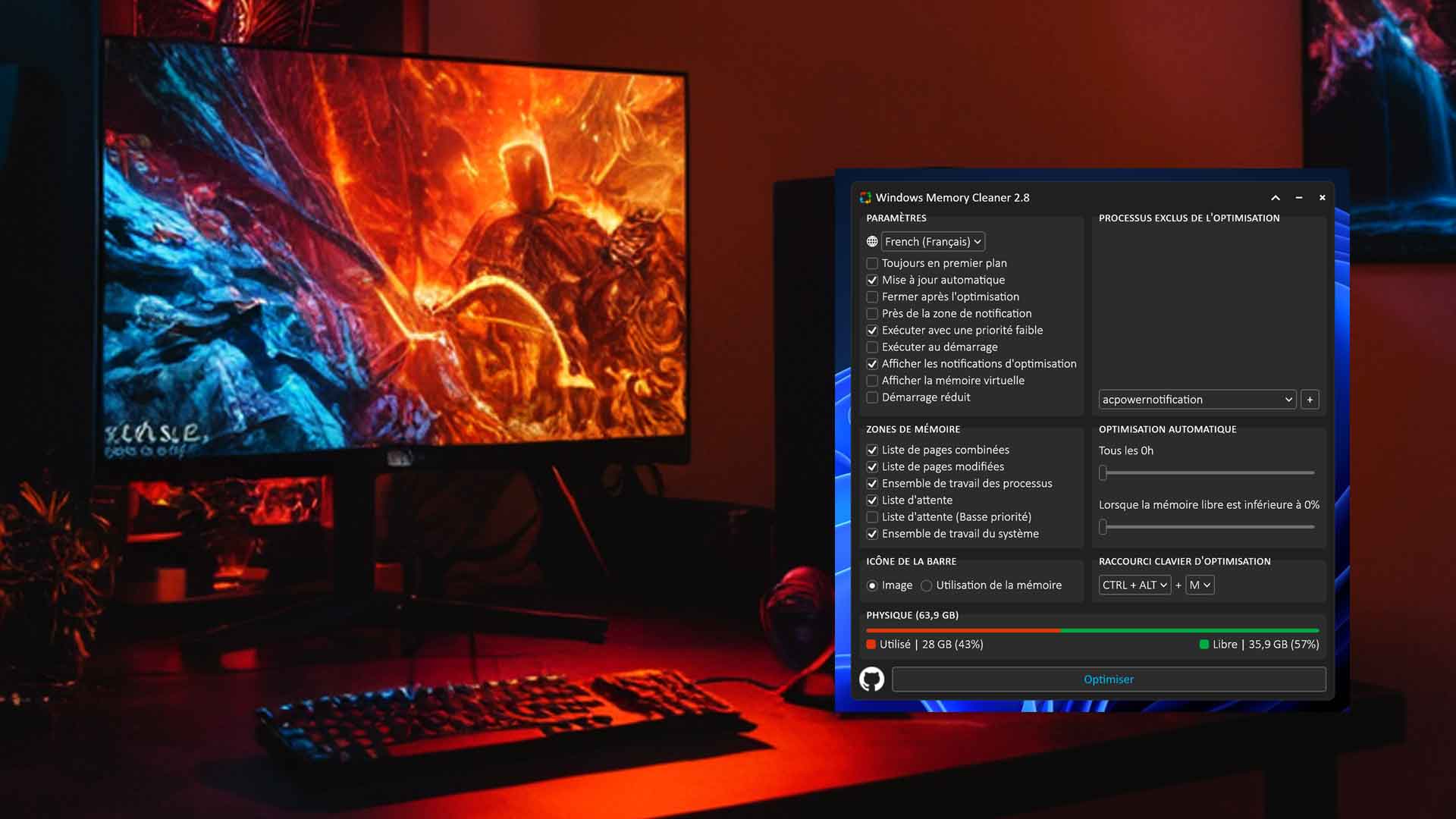
Task: Select Utilisation de la mémoire radio option
Action: coord(926,585)
